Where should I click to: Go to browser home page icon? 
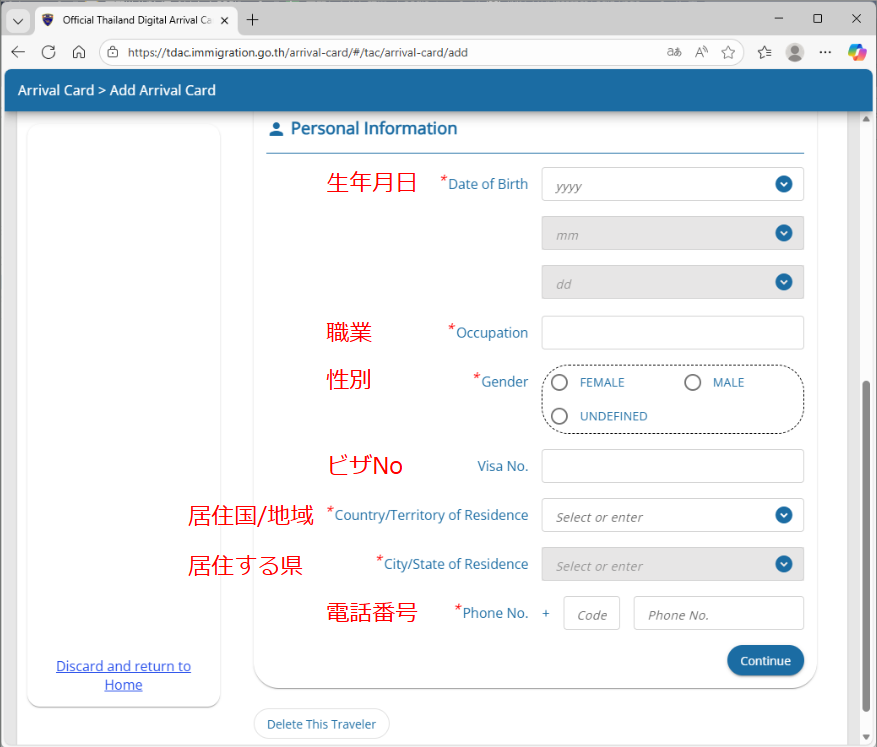[x=79, y=52]
